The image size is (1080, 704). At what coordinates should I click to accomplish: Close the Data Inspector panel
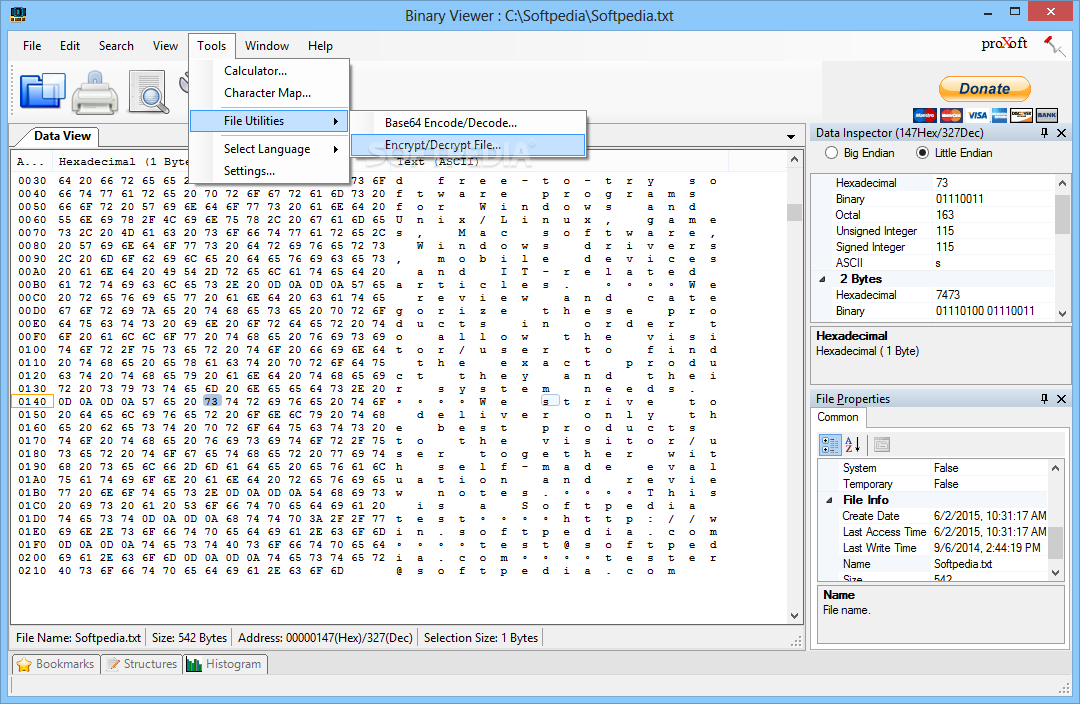1061,133
